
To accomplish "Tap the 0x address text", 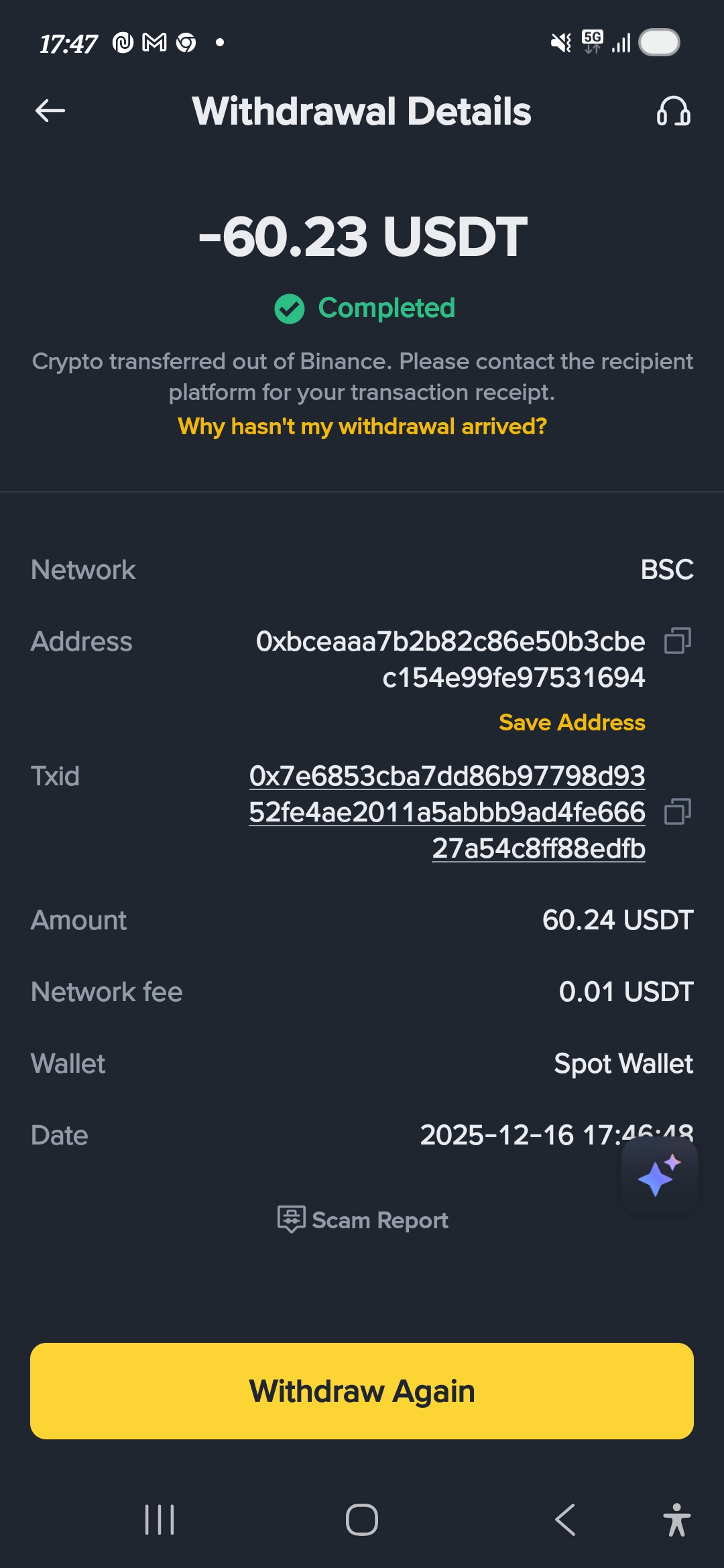I will (x=450, y=659).
